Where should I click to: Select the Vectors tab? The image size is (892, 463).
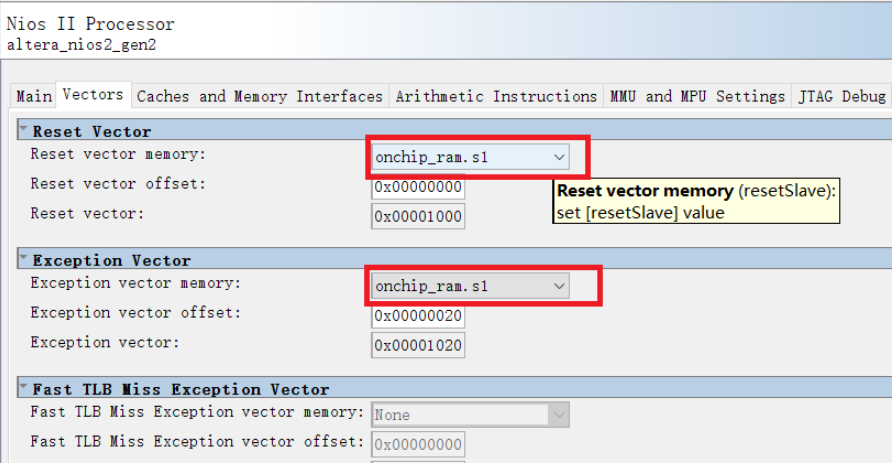pos(93,95)
